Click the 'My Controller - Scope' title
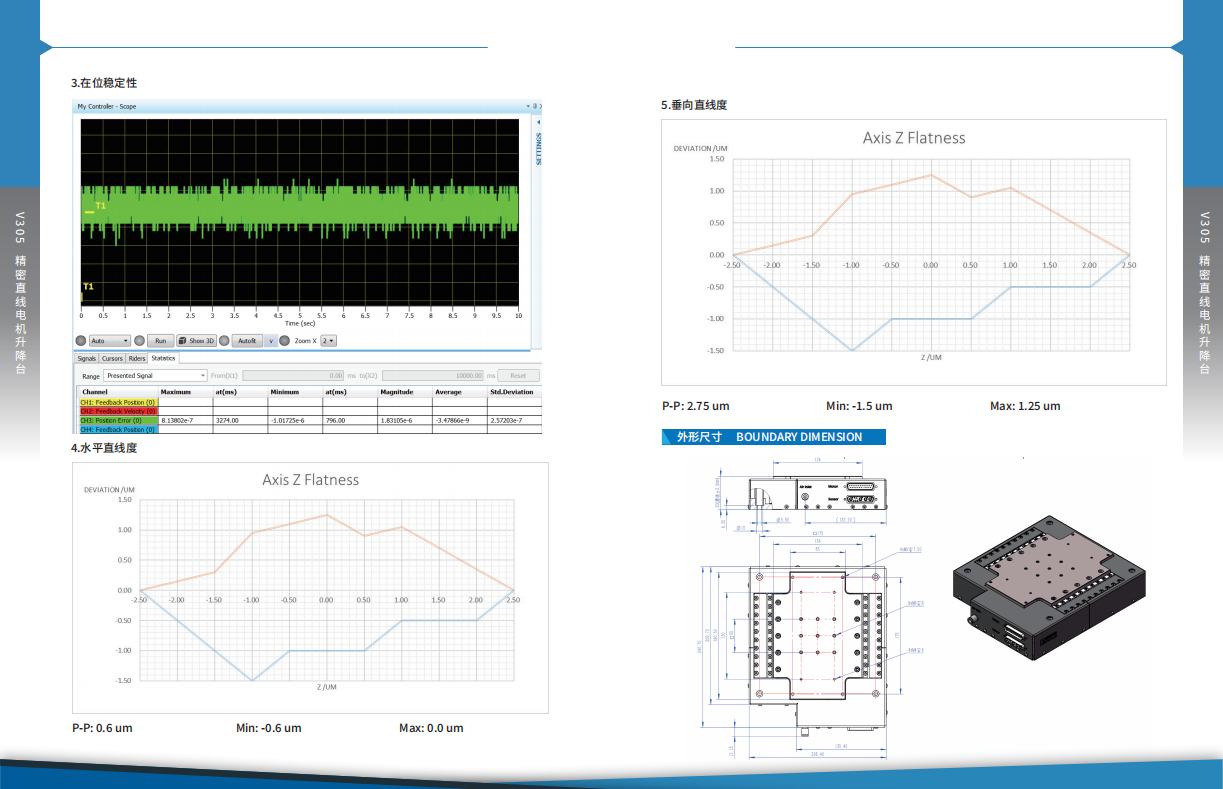This screenshot has width=1223, height=789. 107,106
